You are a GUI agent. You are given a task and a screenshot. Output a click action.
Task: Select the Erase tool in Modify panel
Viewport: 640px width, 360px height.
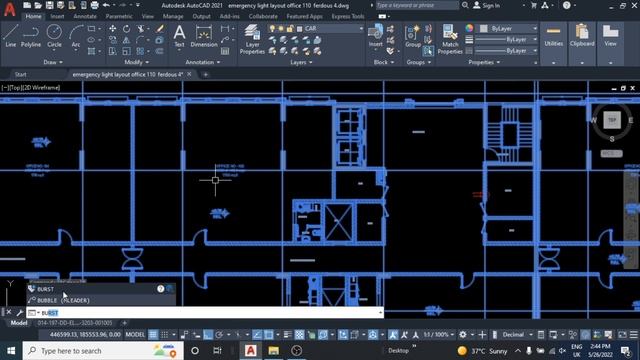160,29
